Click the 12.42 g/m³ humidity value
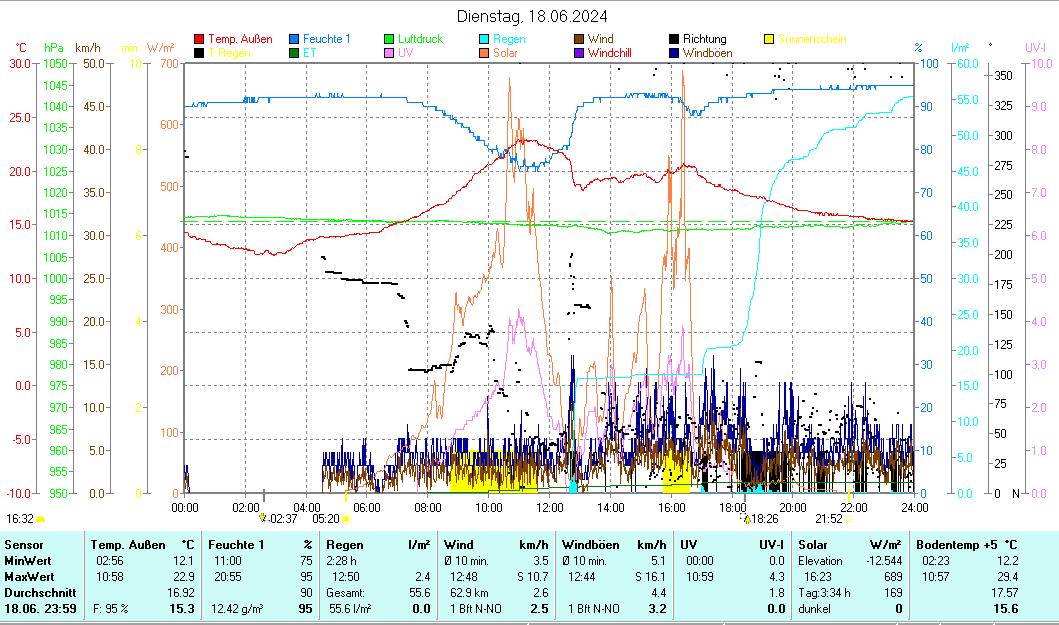Viewport: 1059px width, 625px height. (x=235, y=609)
